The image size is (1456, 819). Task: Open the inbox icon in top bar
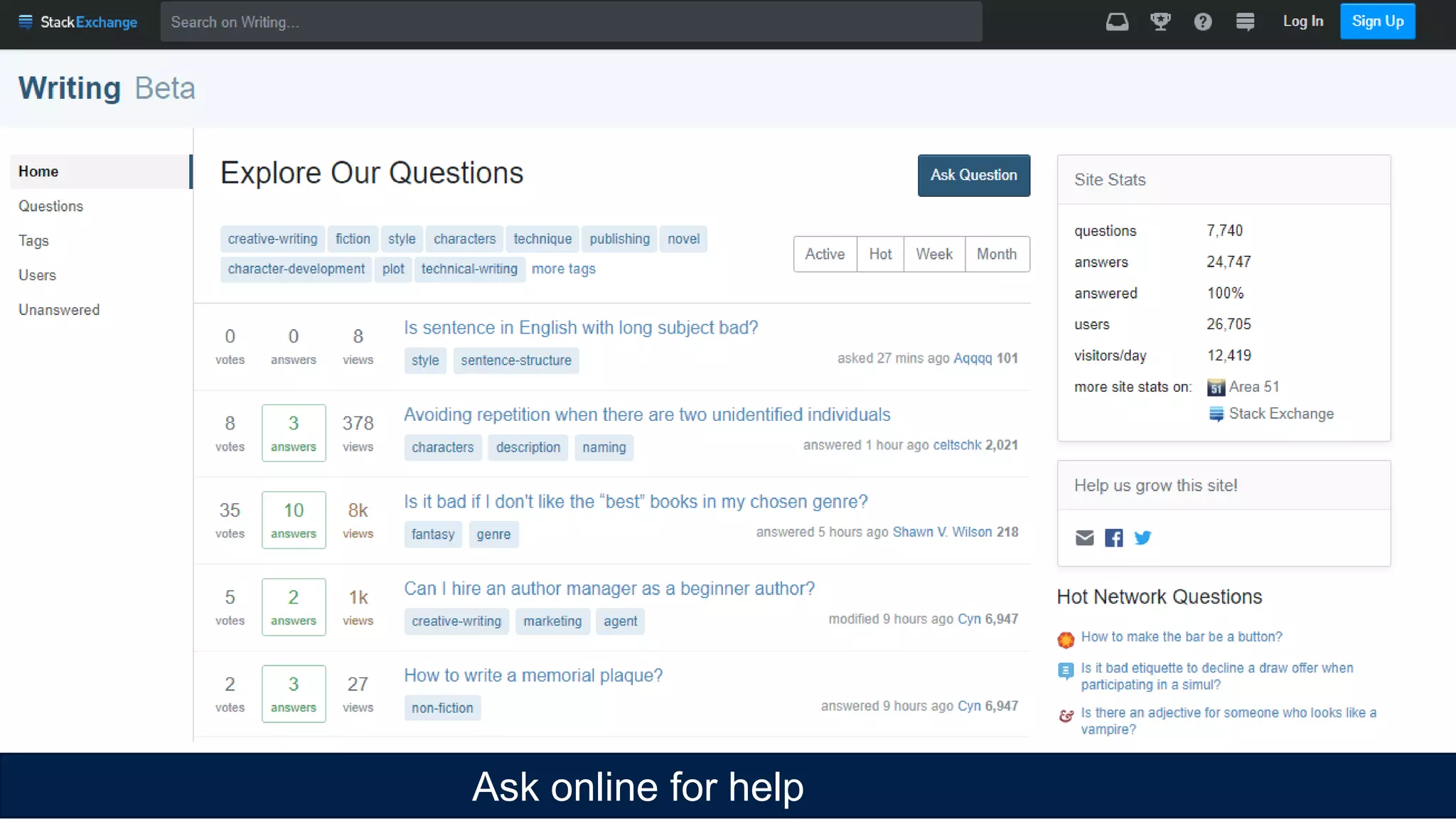pyautogui.click(x=1117, y=22)
